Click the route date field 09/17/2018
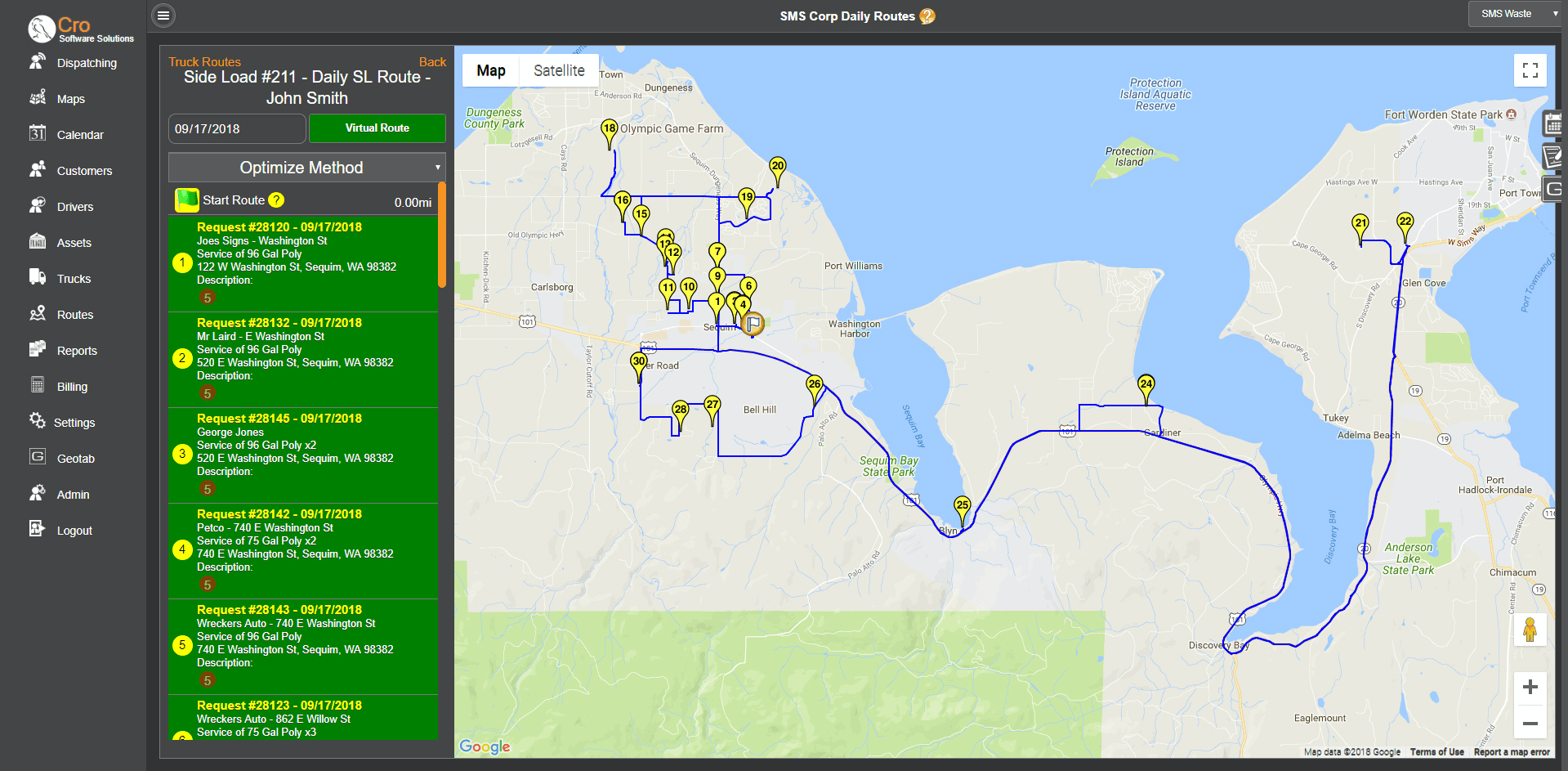The width and height of the screenshot is (1568, 771). pos(237,128)
